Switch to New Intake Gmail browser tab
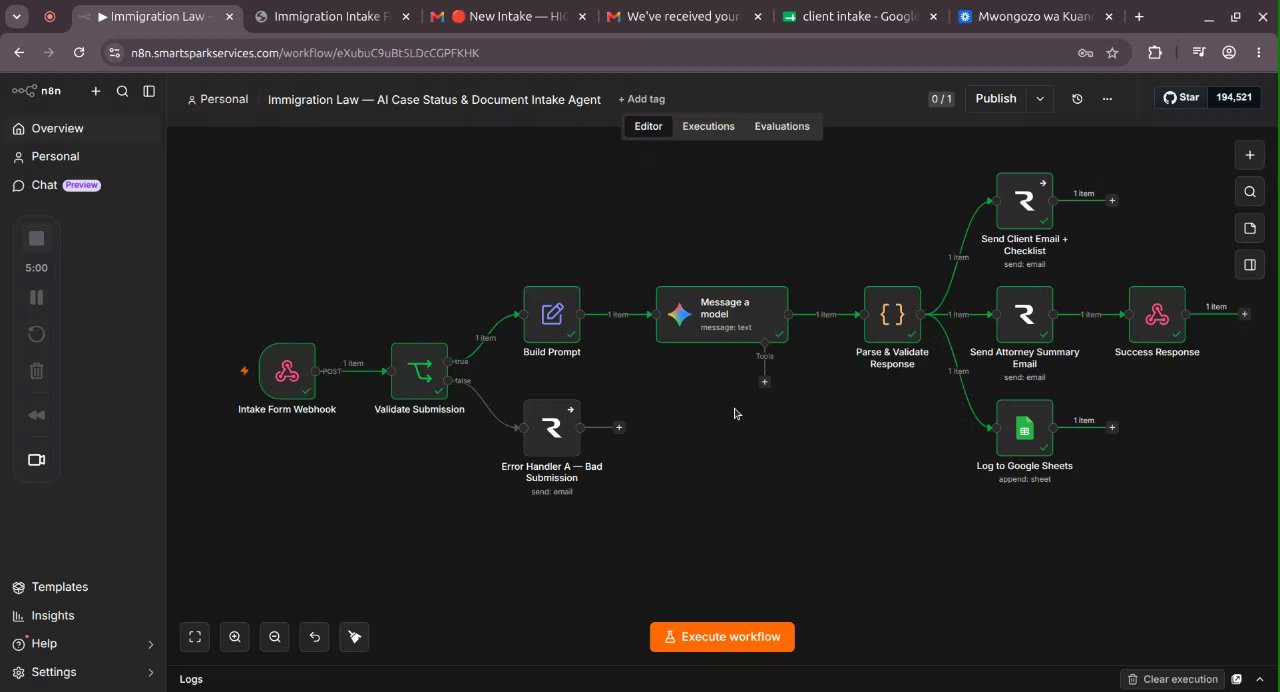1280x692 pixels. (x=508, y=17)
